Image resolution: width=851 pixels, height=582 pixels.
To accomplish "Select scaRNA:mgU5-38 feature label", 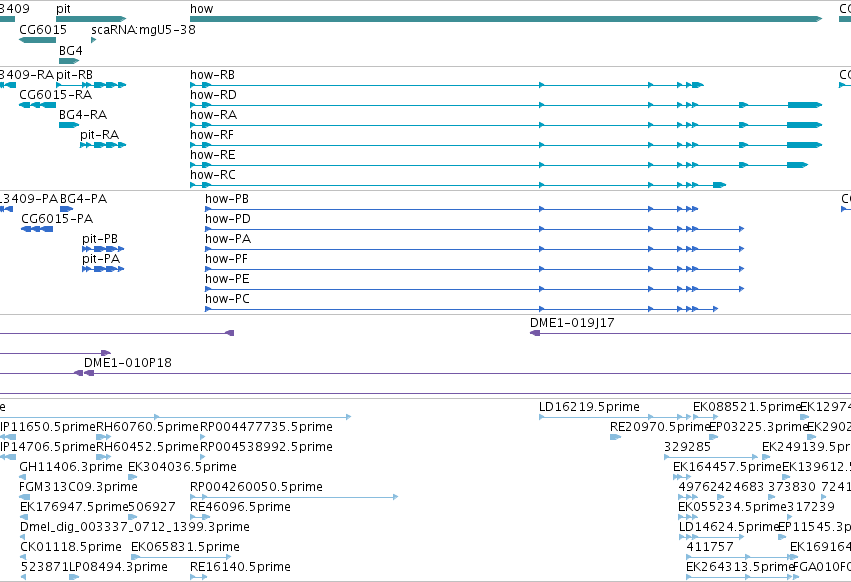I will [x=143, y=30].
